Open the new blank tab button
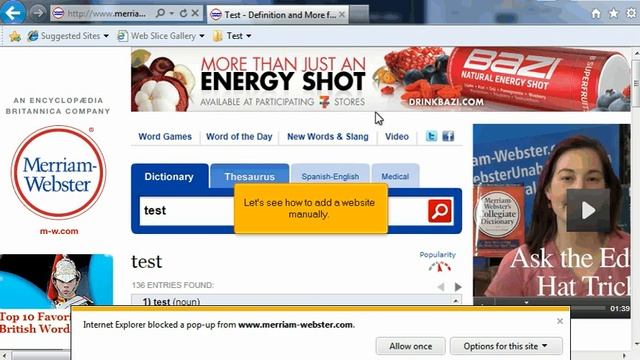The height and width of the screenshot is (360, 640). [359, 15]
